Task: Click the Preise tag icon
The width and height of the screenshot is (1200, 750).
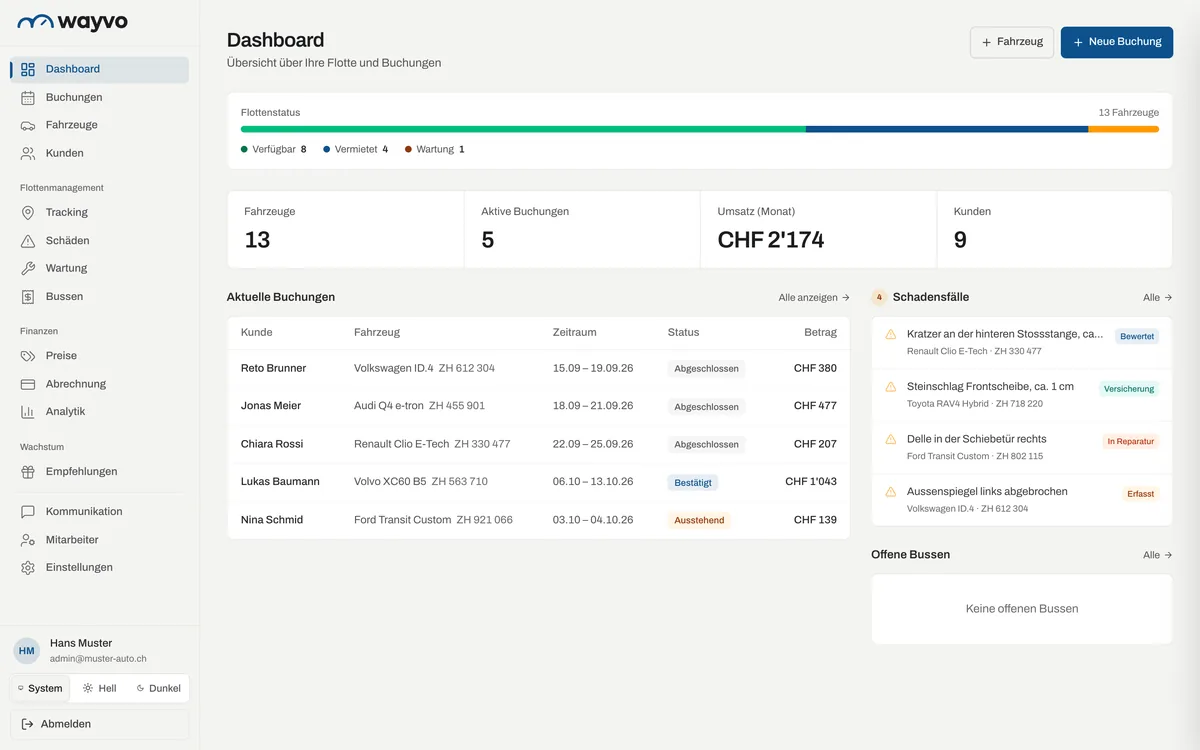Action: [x=28, y=356]
